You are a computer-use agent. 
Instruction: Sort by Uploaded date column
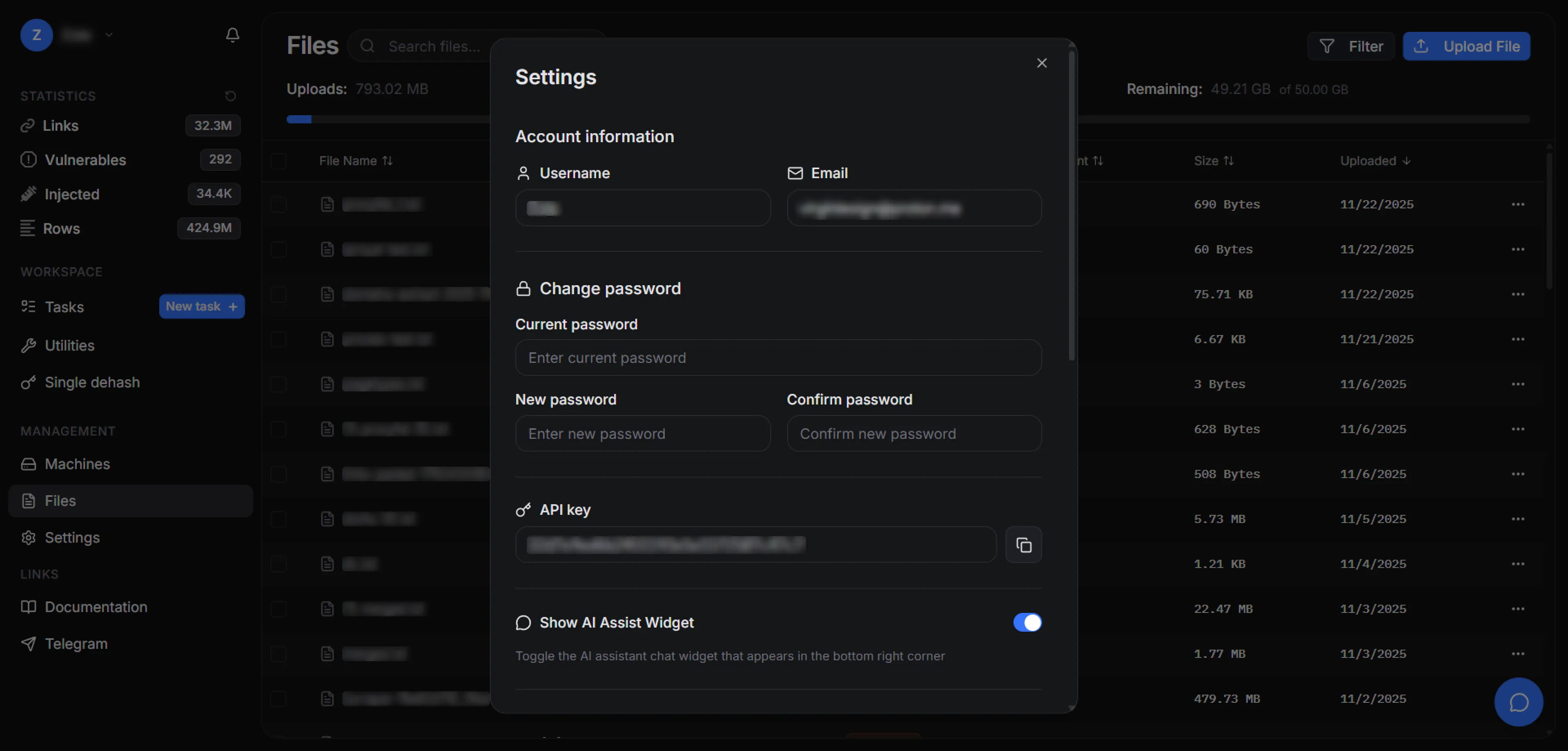(x=1374, y=161)
